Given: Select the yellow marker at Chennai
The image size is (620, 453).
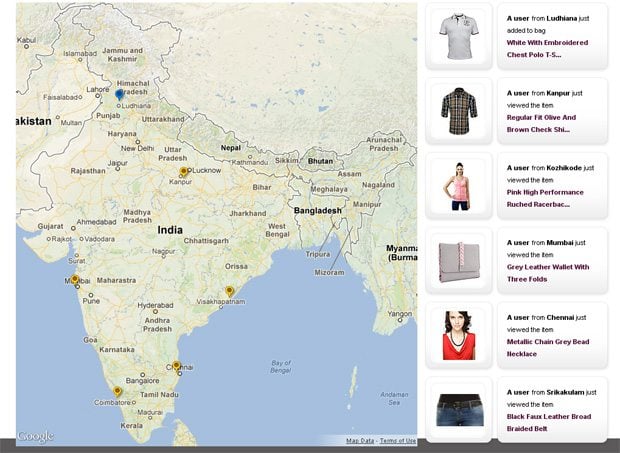Looking at the screenshot, I should click(x=177, y=366).
